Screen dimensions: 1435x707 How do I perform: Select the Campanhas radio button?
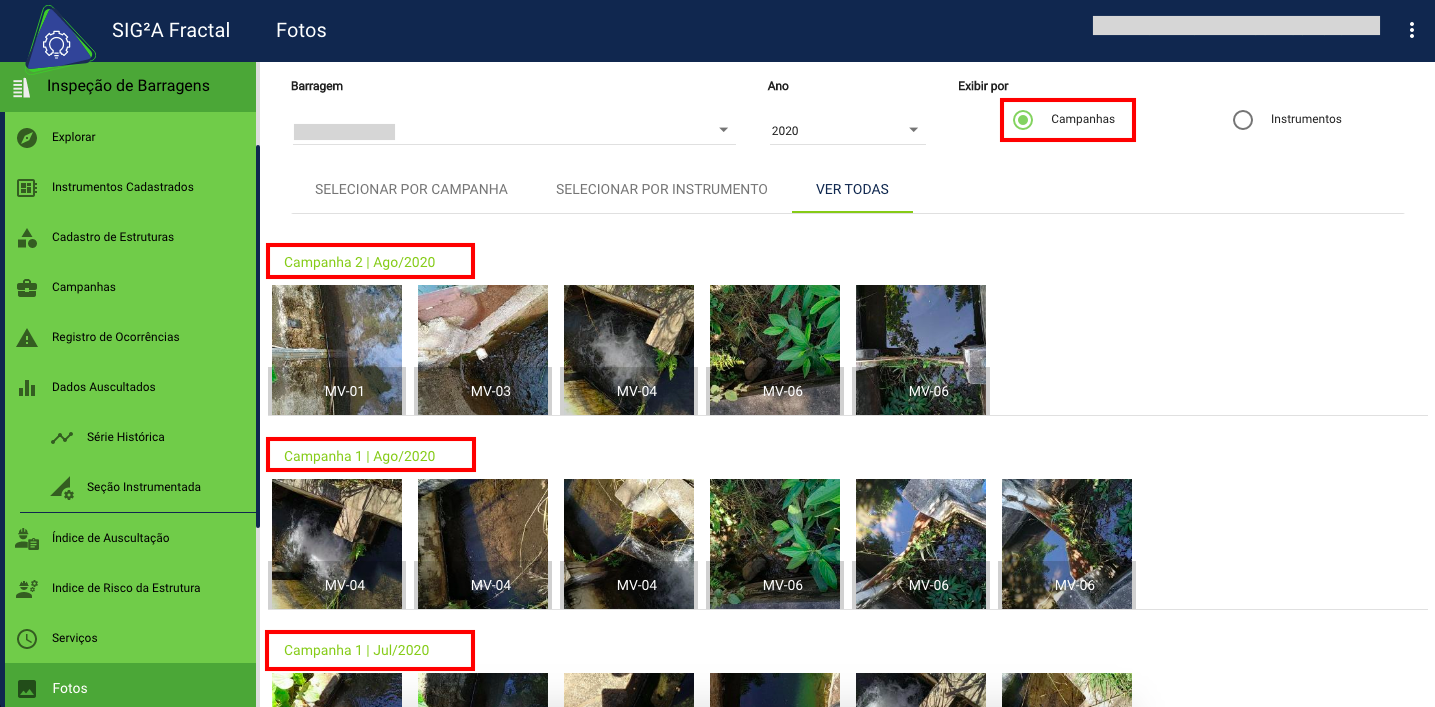click(1022, 120)
